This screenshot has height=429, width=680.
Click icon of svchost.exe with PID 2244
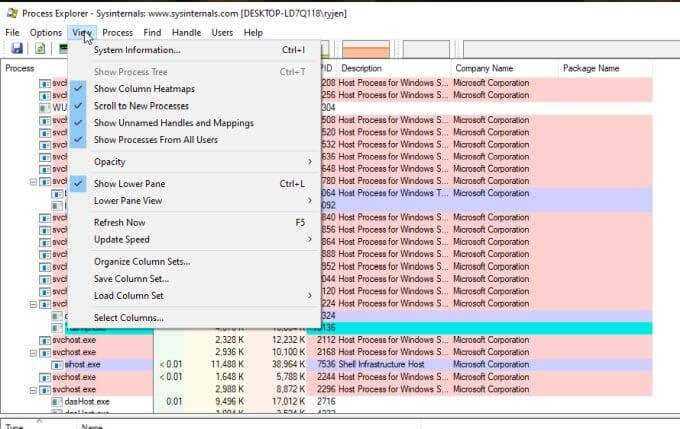pyautogui.click(x=44, y=377)
